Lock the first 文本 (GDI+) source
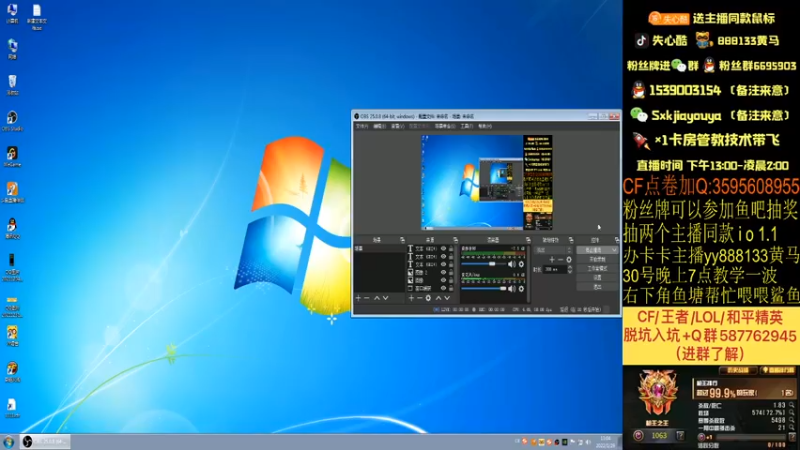 pos(451,248)
